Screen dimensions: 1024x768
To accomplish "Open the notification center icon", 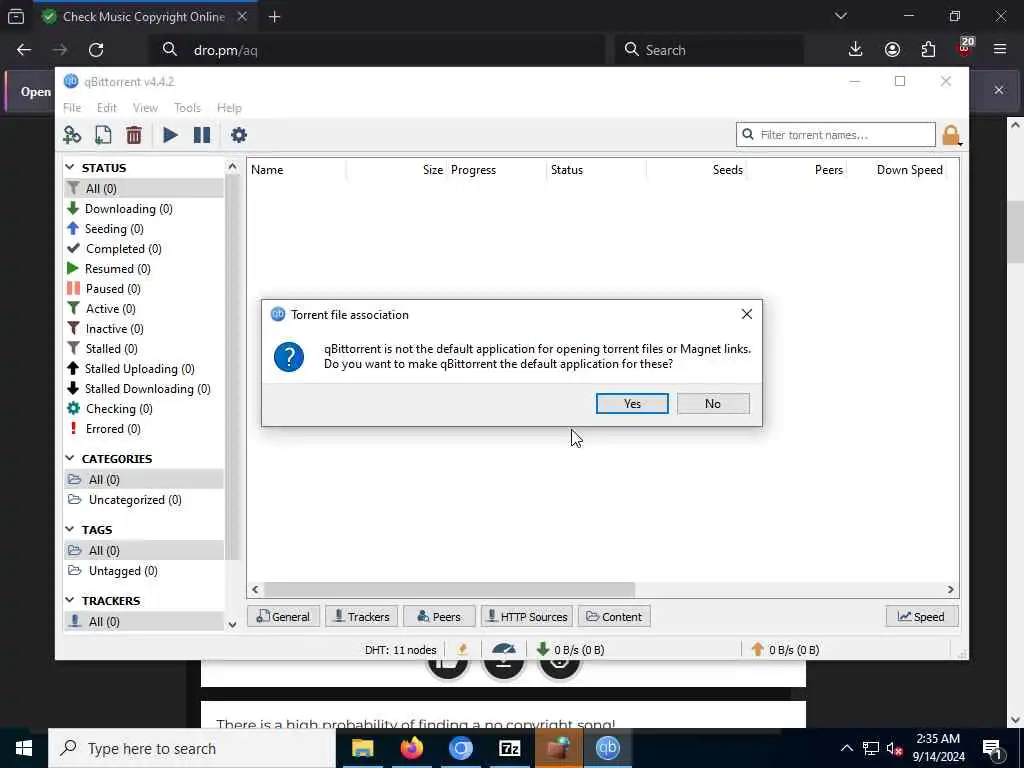I will pyautogui.click(x=993, y=748).
